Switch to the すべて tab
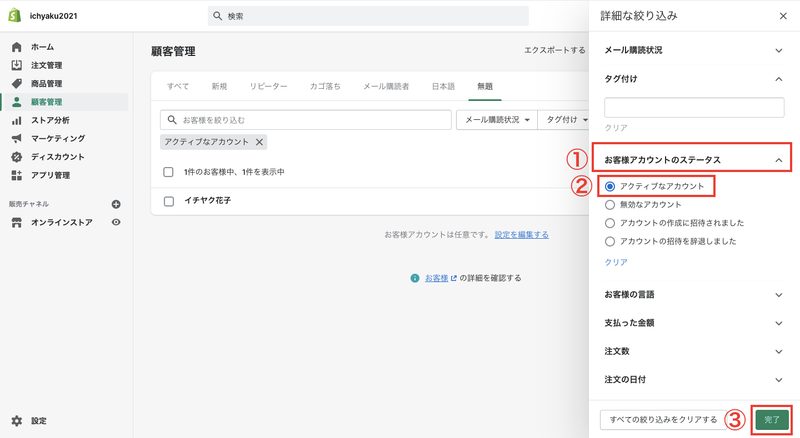This screenshot has height=438, width=800. [x=178, y=86]
